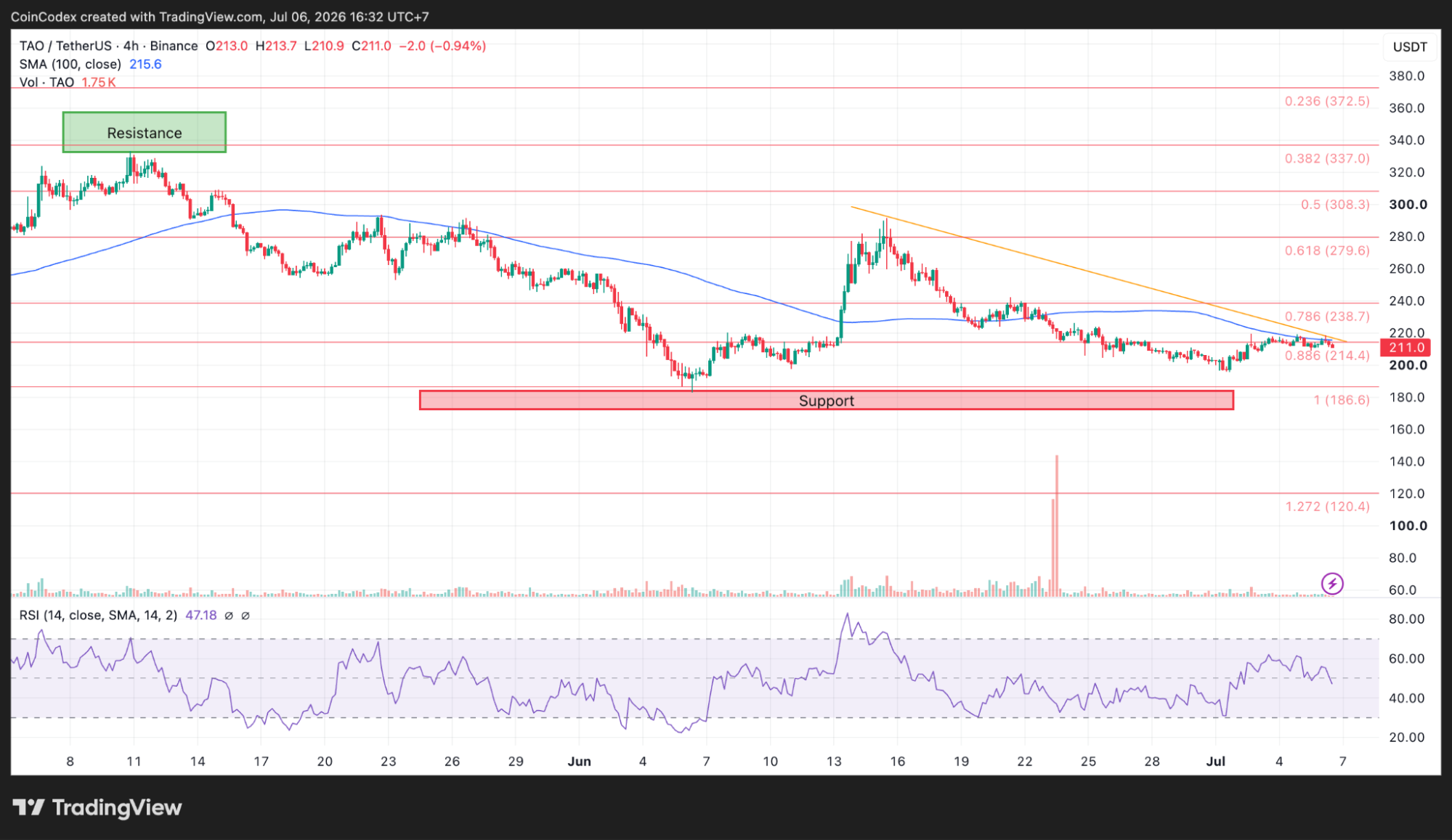This screenshot has width=1452, height=840.
Task: Click the Fibonacci label 0.5 (308.3)
Action: click(1335, 205)
